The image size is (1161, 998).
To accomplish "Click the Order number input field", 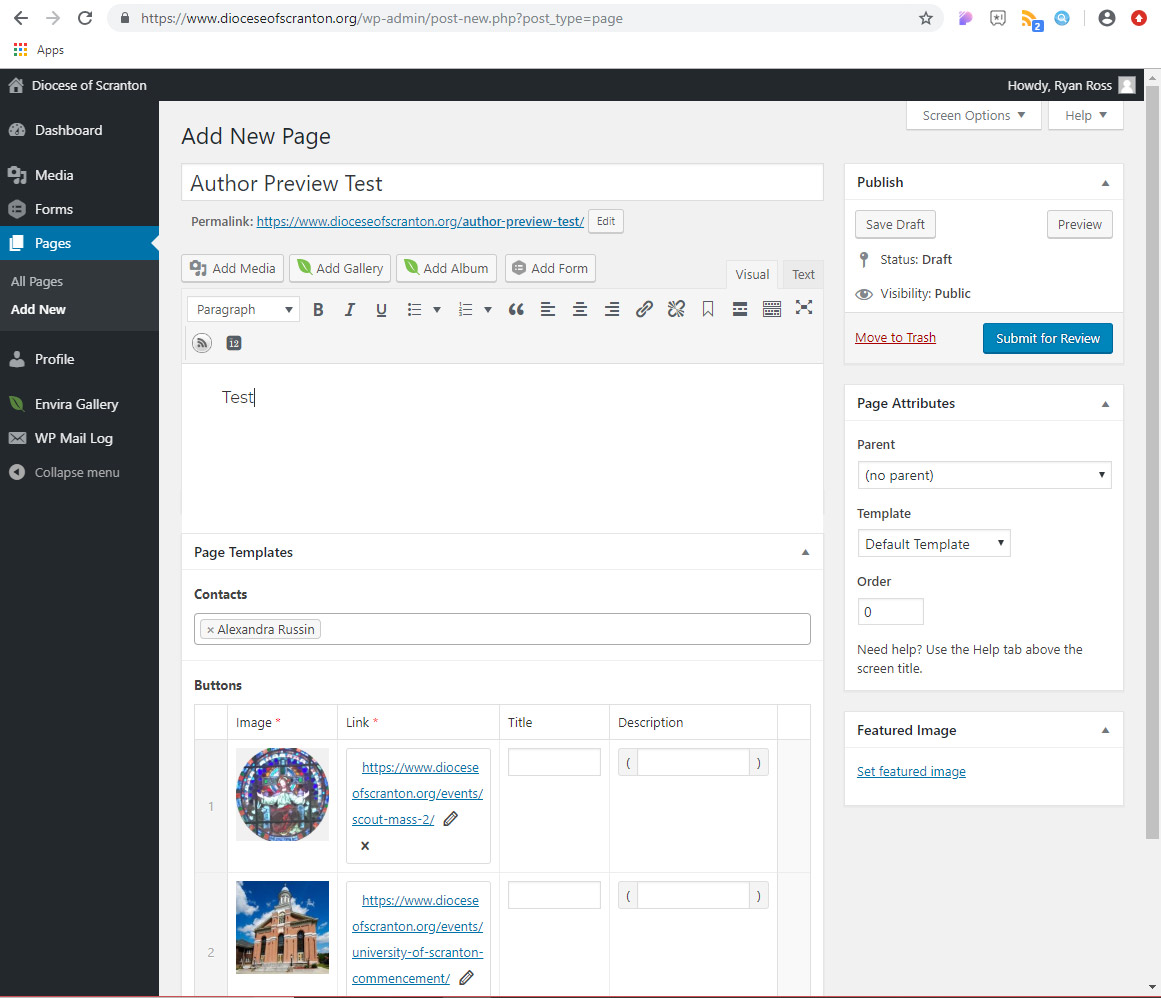I will pos(890,612).
